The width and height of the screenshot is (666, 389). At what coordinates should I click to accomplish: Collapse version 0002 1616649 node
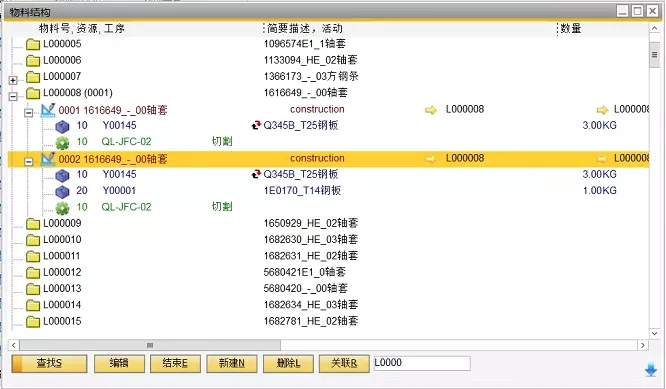coord(28,161)
